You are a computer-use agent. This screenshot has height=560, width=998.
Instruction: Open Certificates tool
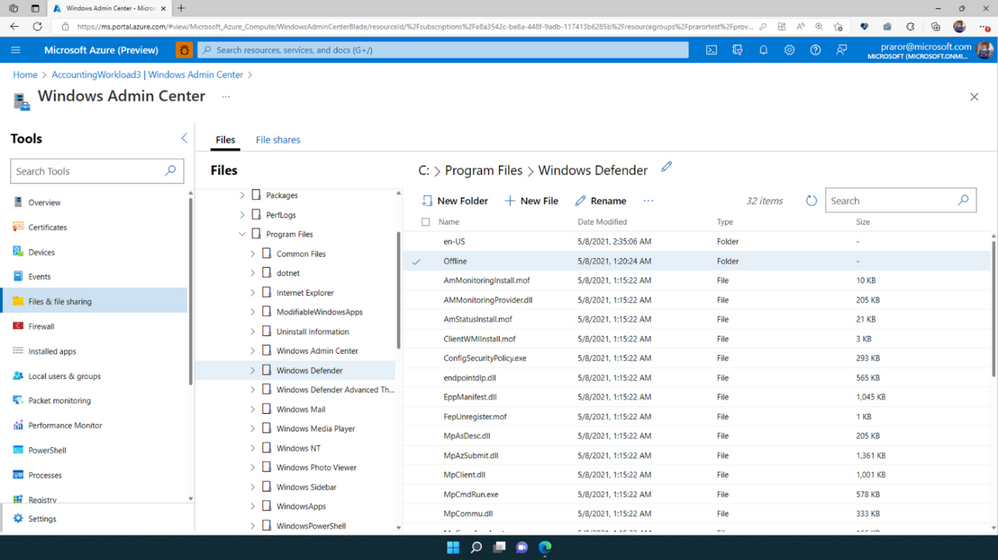[x=47, y=227]
